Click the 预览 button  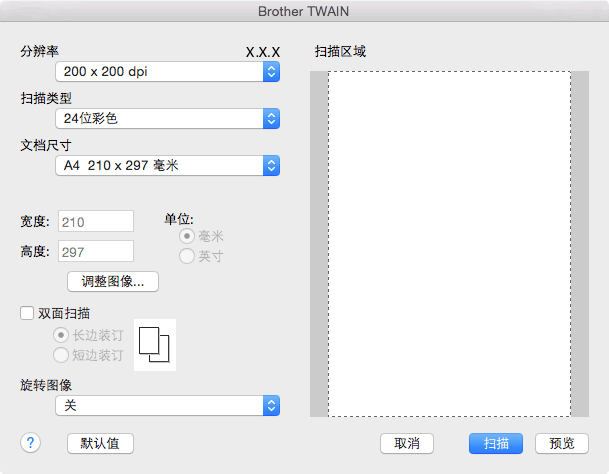coord(562,443)
